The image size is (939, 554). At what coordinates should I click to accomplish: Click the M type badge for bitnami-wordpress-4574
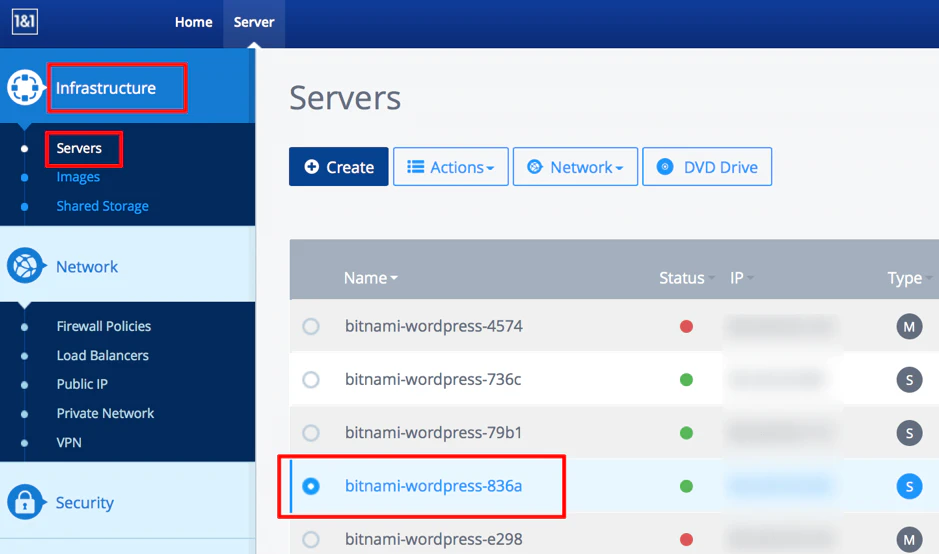pyautogui.click(x=909, y=326)
